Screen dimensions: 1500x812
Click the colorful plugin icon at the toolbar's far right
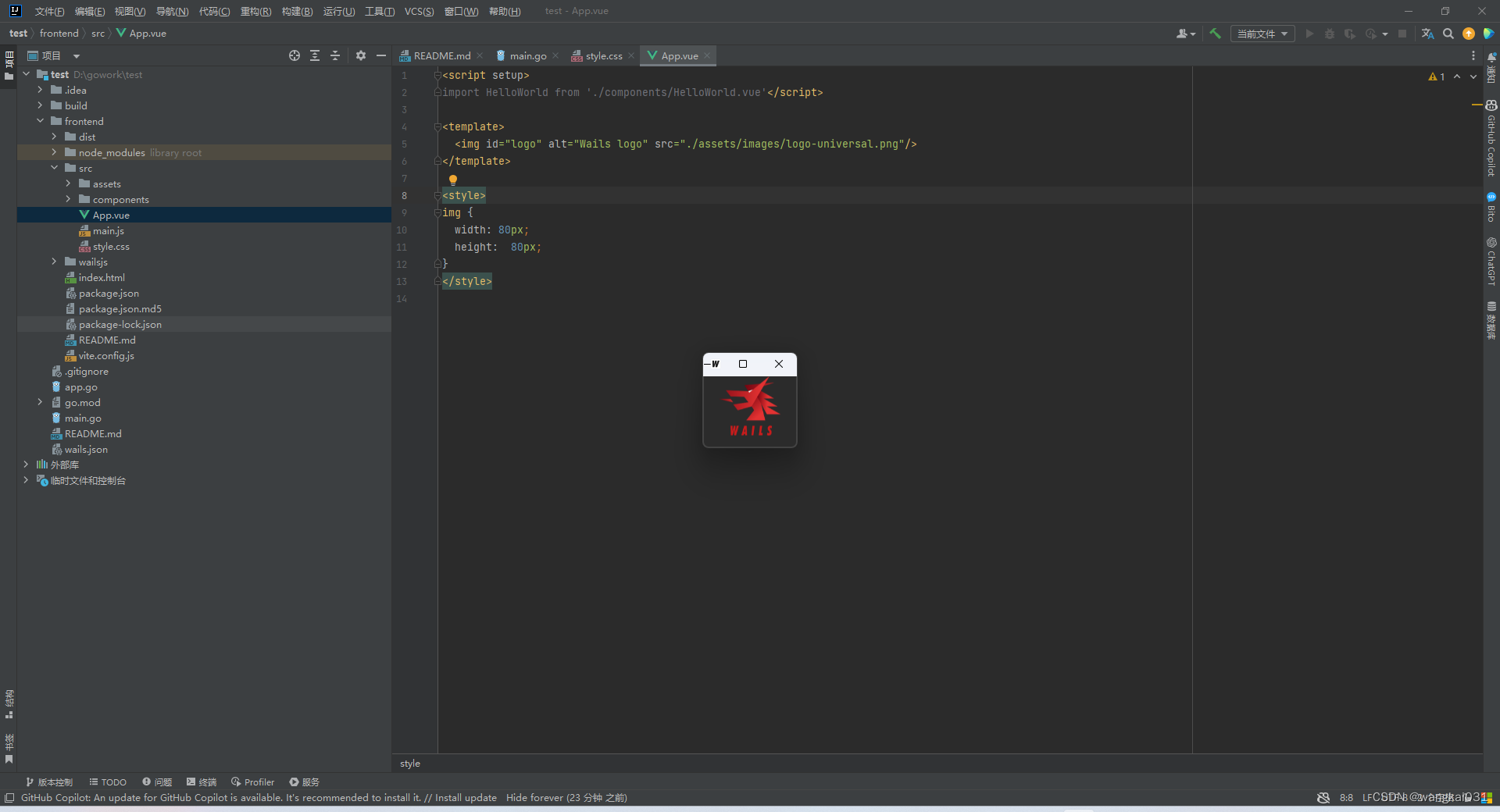(1488, 34)
